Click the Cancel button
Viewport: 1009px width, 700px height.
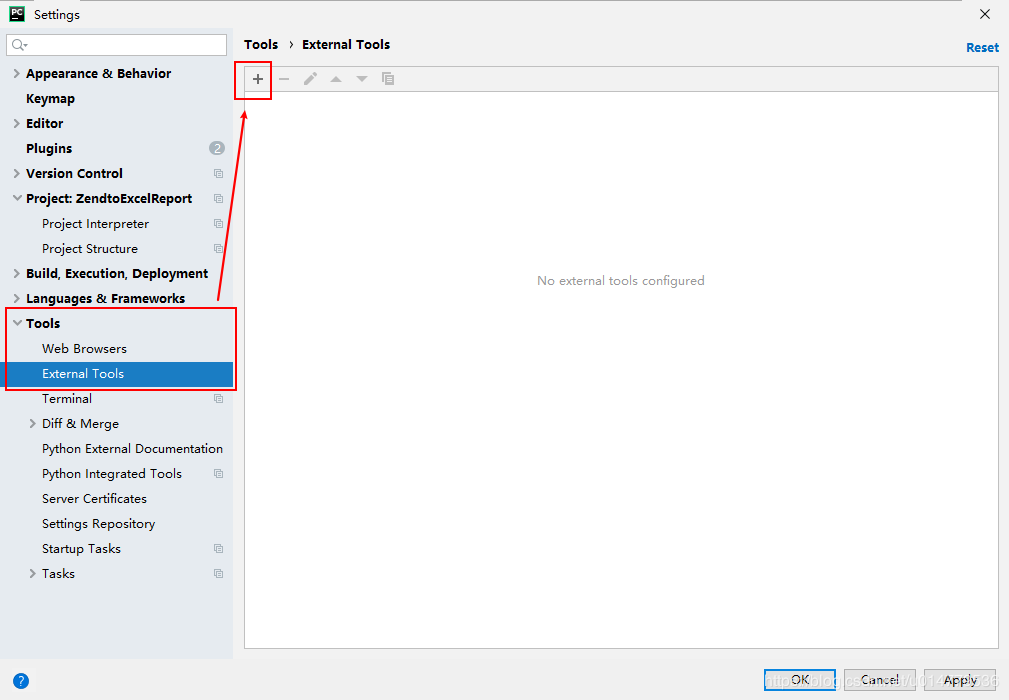[x=880, y=680]
